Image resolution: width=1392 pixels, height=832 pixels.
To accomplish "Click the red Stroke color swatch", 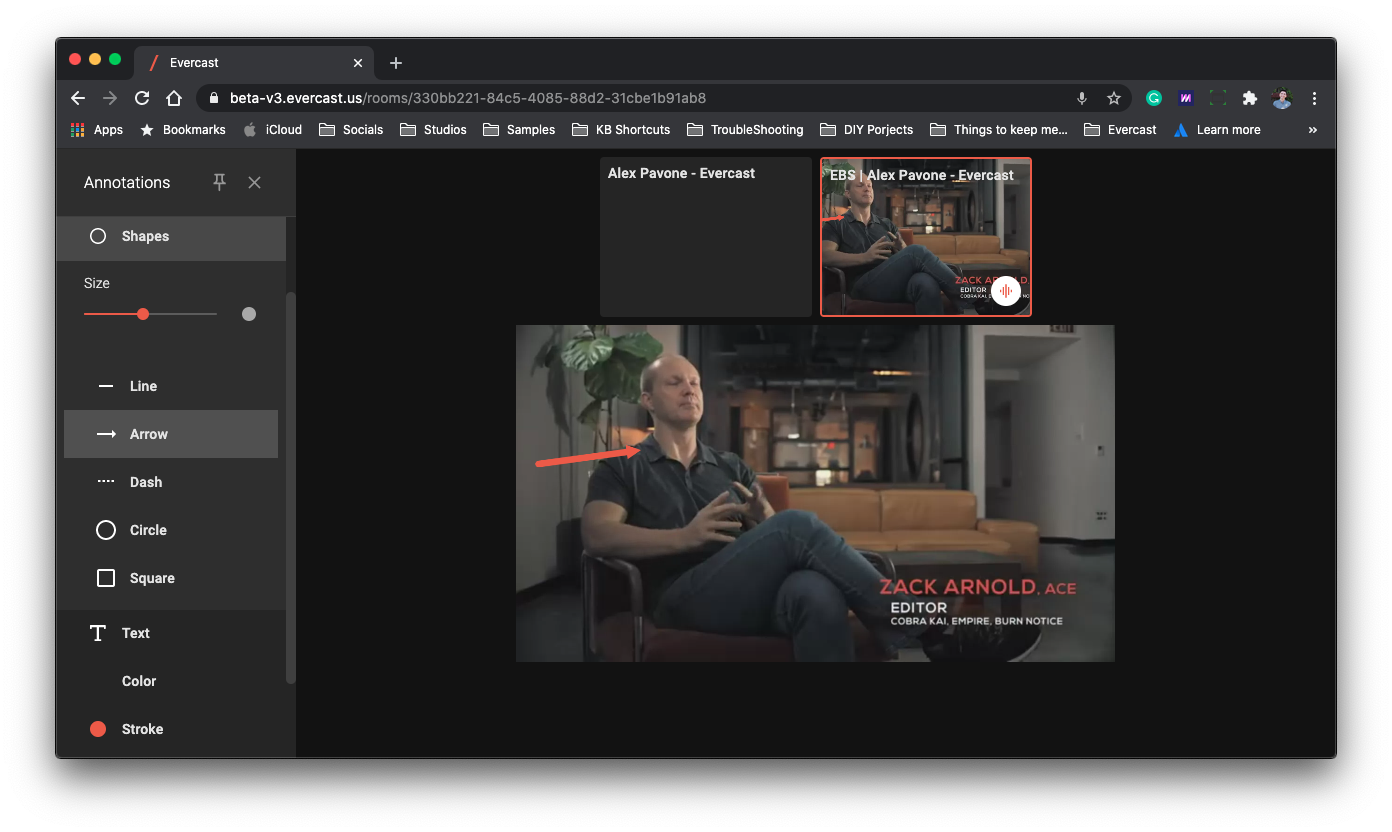I will 98,729.
